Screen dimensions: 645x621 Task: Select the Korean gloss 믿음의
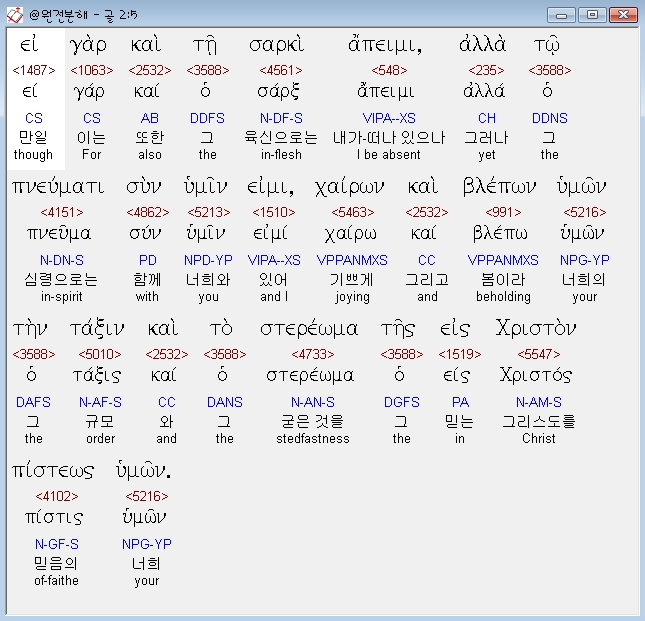pyautogui.click(x=56, y=563)
